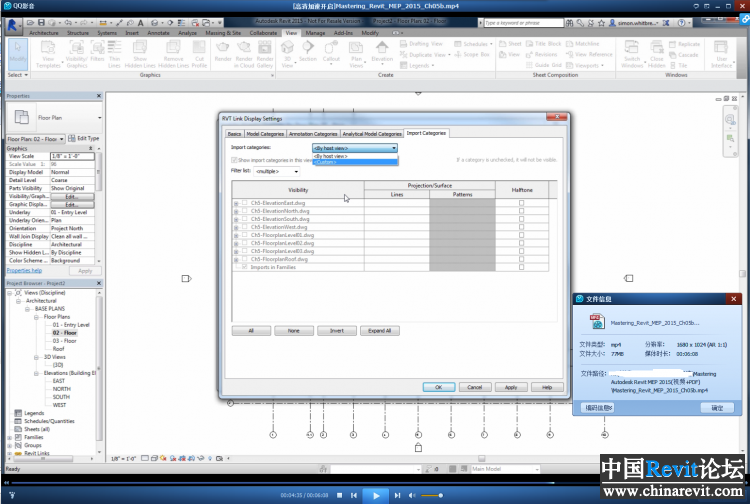Open View Templates tool

coord(48,54)
